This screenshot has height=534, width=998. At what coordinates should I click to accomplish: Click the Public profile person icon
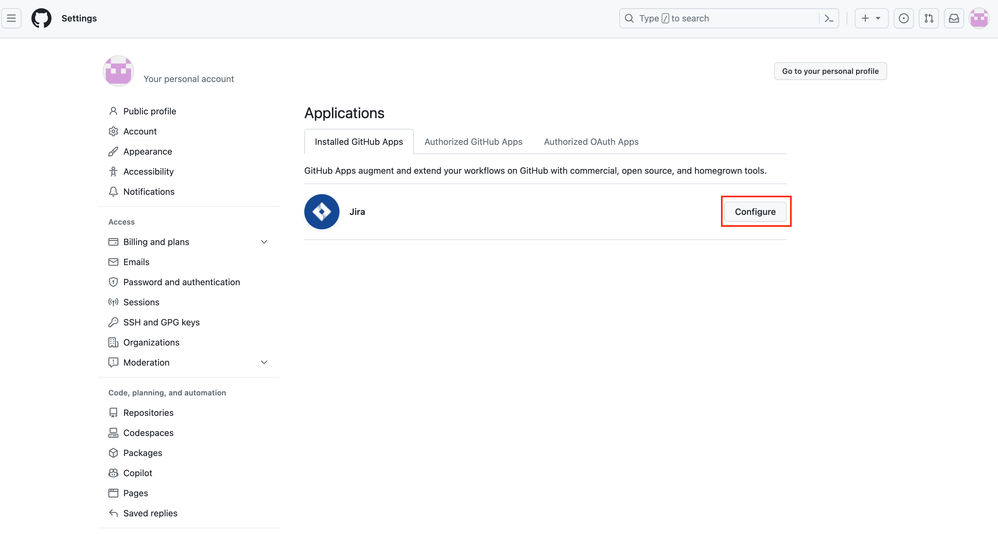113,111
